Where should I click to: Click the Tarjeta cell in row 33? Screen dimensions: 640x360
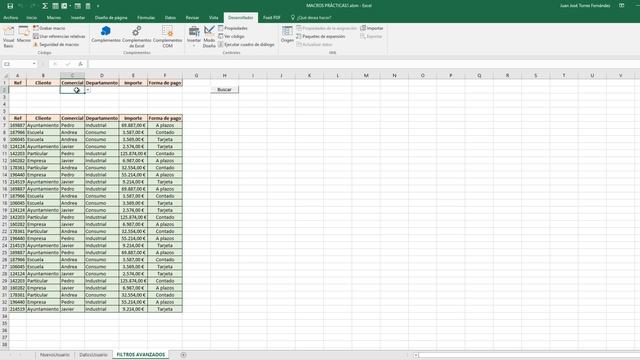165,309
